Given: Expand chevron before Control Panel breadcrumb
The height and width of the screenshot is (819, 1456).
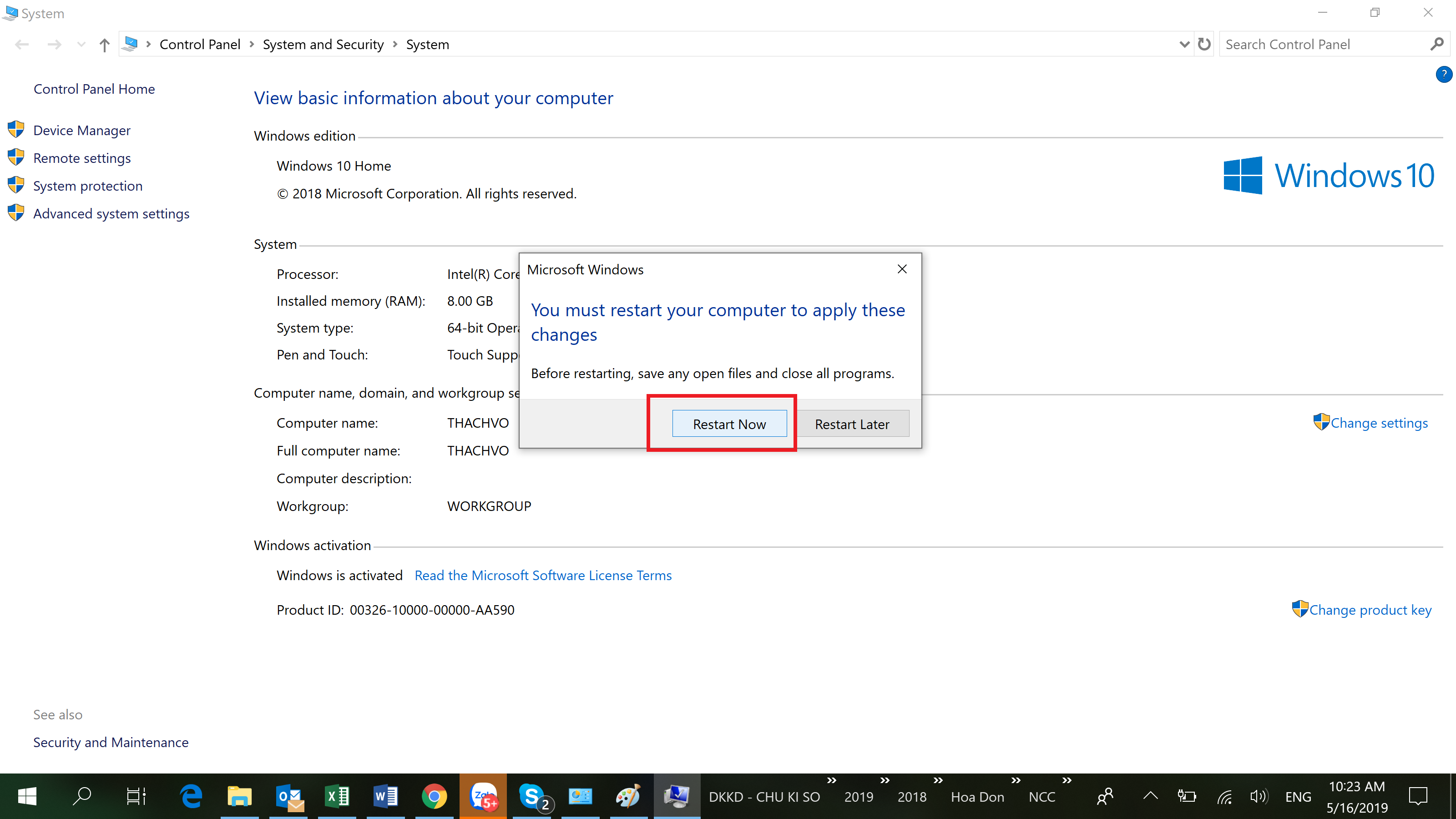Looking at the screenshot, I should coord(148,44).
